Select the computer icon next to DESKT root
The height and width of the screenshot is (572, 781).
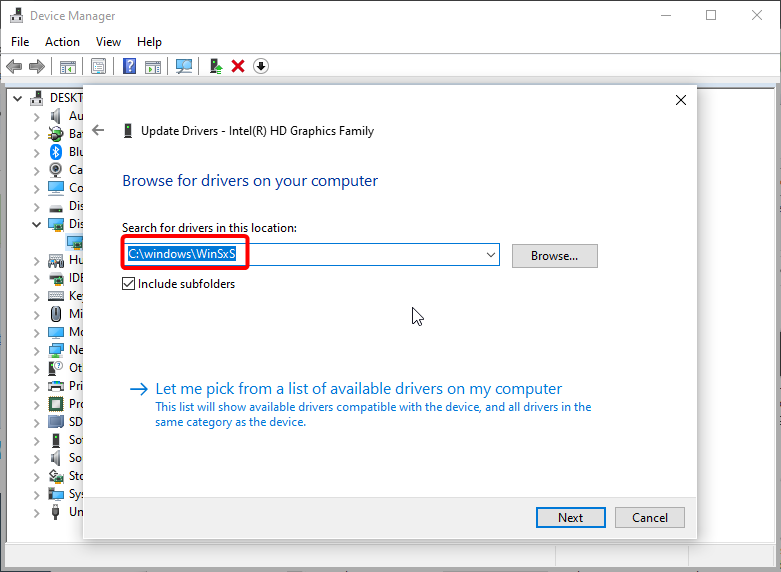point(36,98)
